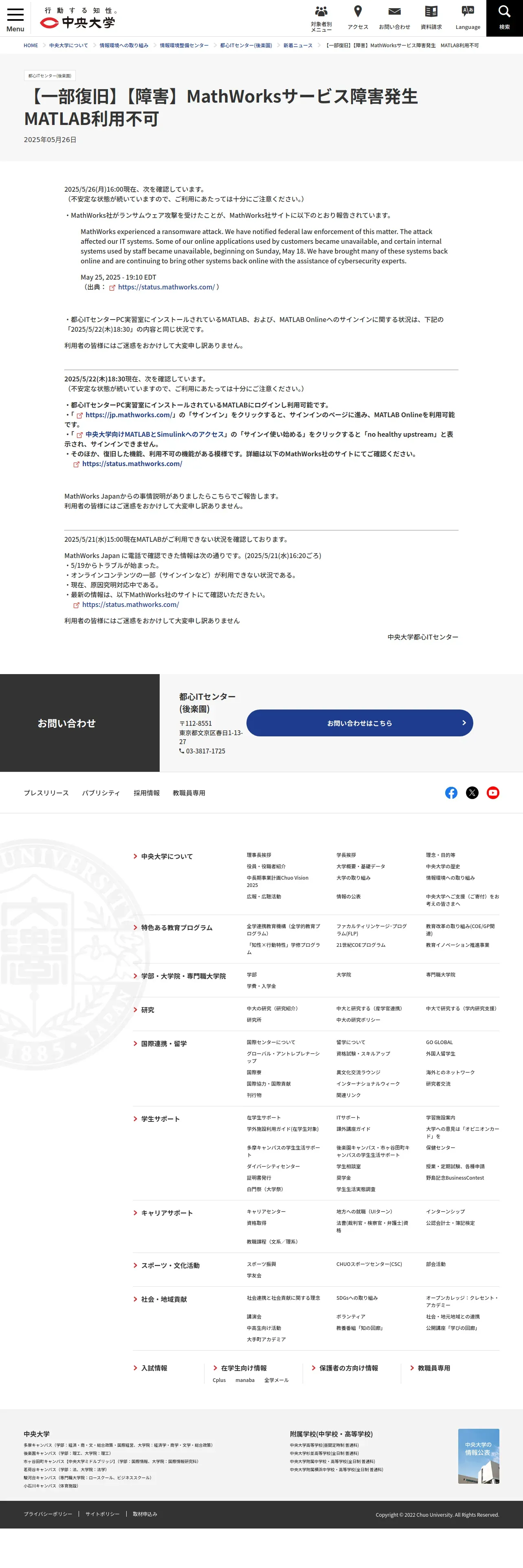Go to HOME breadcrumb

coord(31,46)
